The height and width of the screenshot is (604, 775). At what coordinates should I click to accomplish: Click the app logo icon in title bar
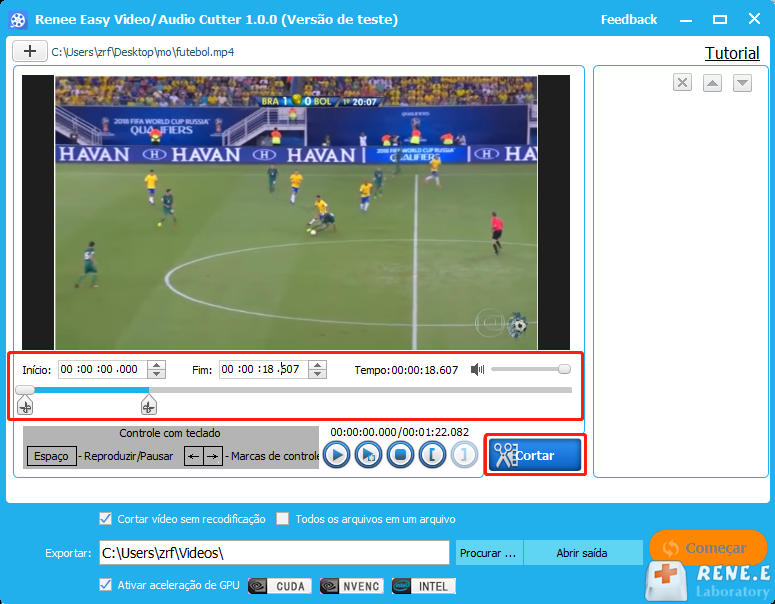[x=18, y=20]
